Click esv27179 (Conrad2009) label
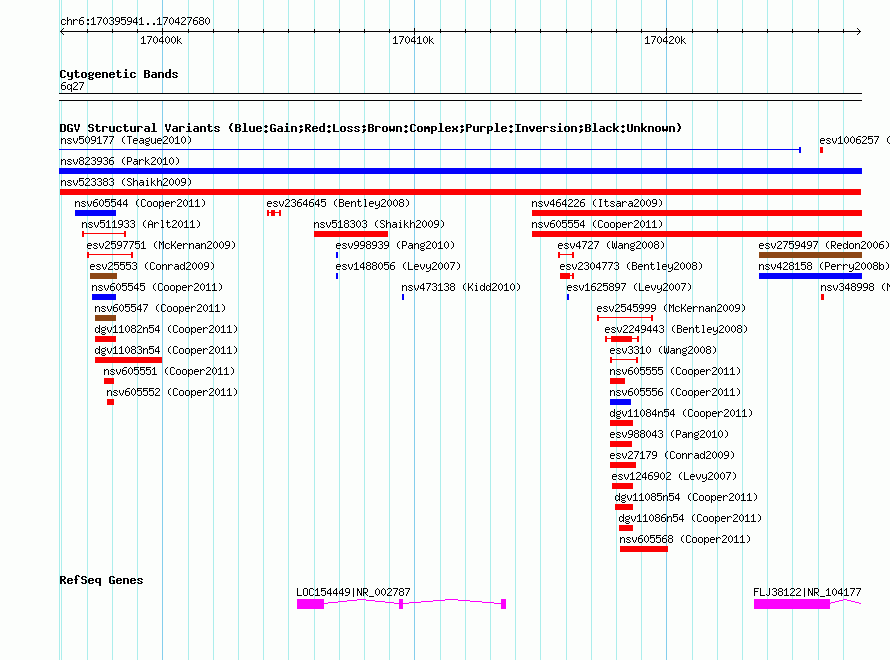Image resolution: width=890 pixels, height=660 pixels. pyautogui.click(x=672, y=455)
